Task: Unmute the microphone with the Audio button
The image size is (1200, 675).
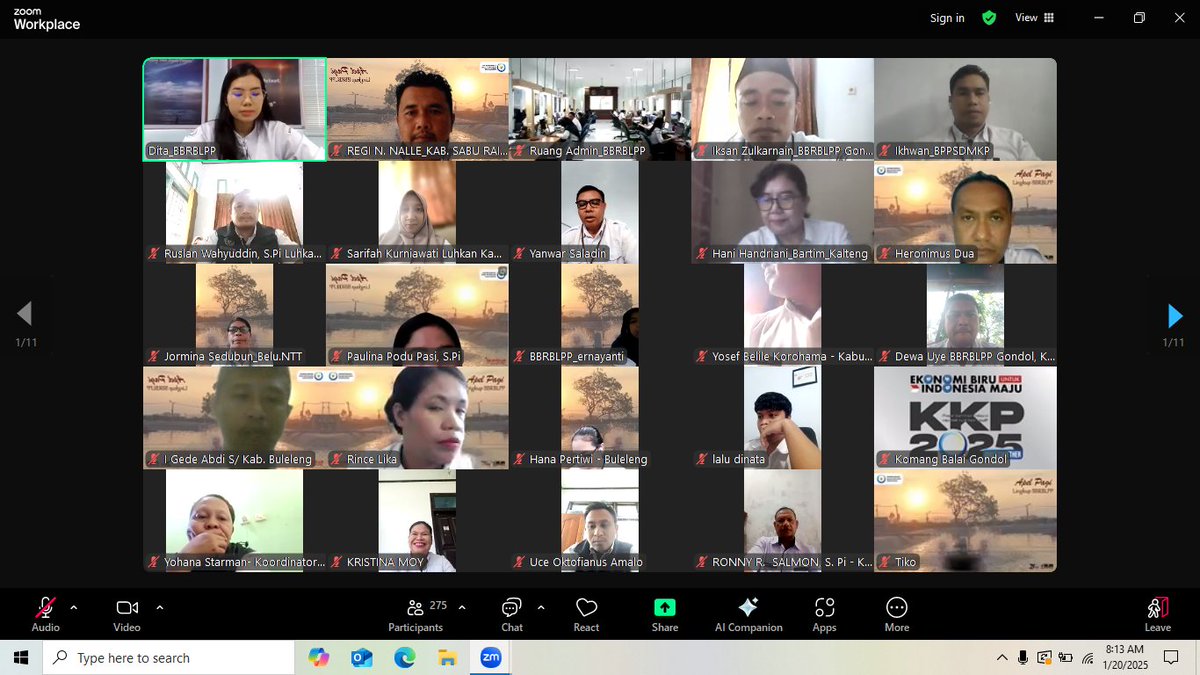Action: (45, 614)
